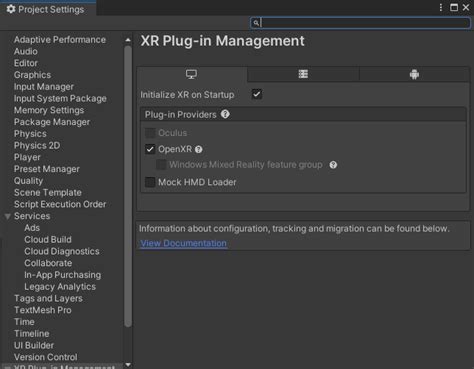This screenshot has width=474, height=369.
Task: Open the OpenXR help icon
Action: [199, 149]
